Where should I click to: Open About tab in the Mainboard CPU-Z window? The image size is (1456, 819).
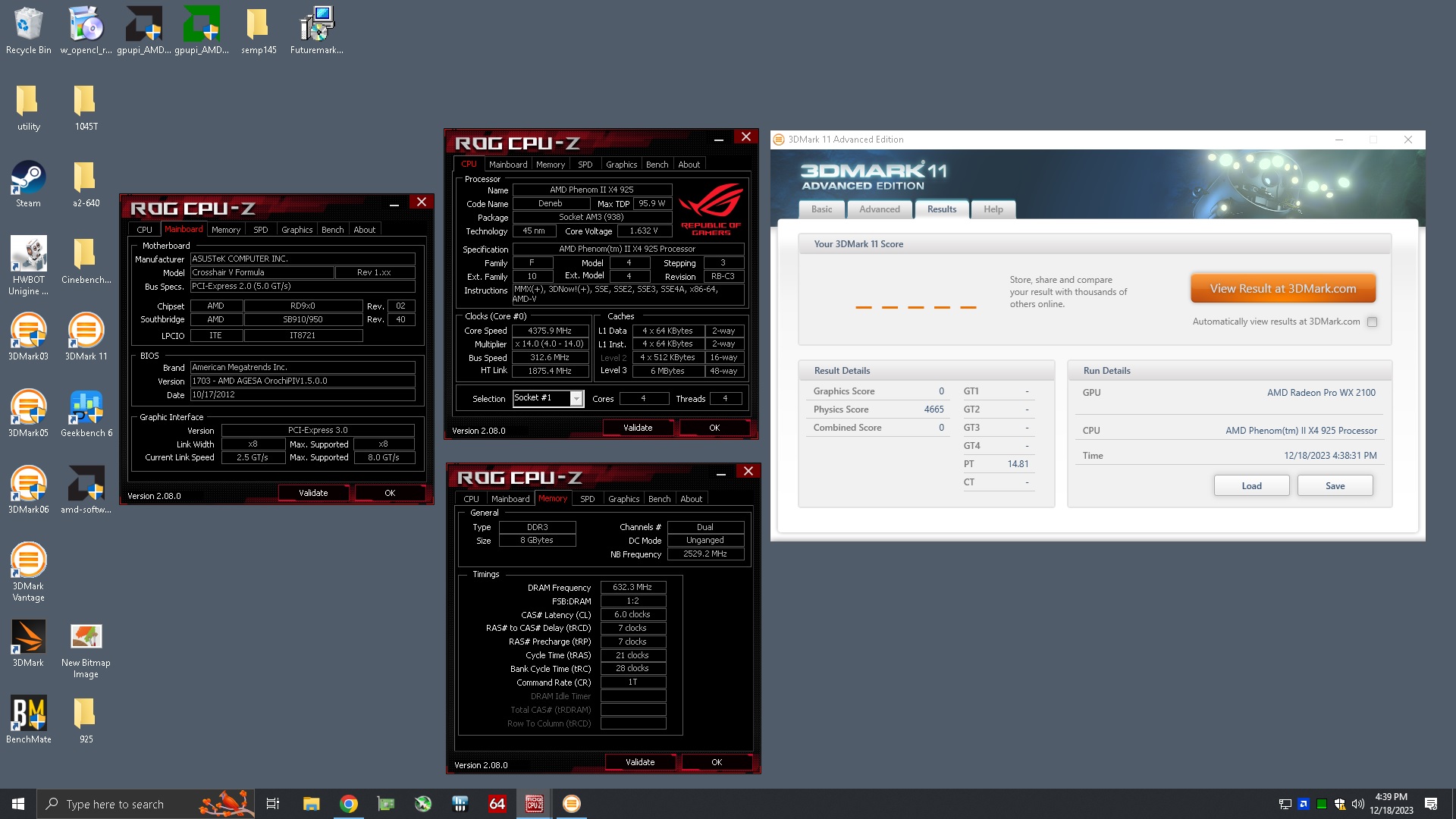(x=365, y=230)
